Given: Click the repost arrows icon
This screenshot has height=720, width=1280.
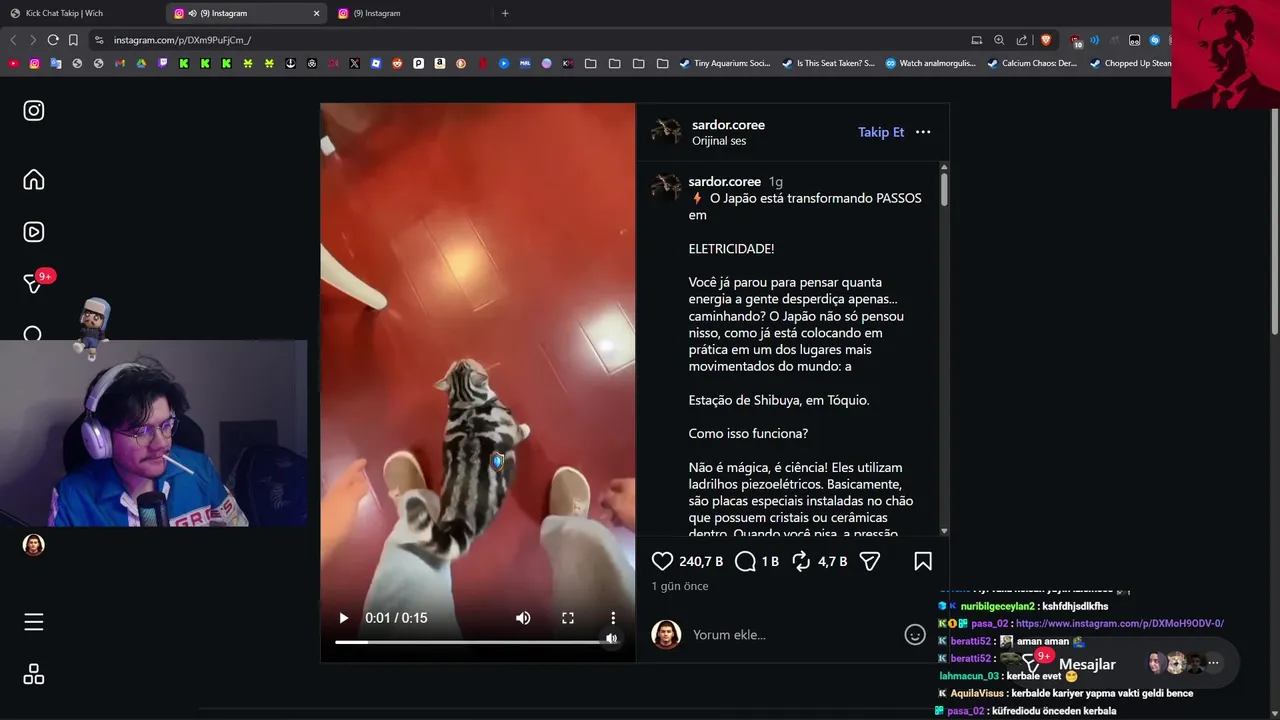Looking at the screenshot, I should click(x=801, y=562).
